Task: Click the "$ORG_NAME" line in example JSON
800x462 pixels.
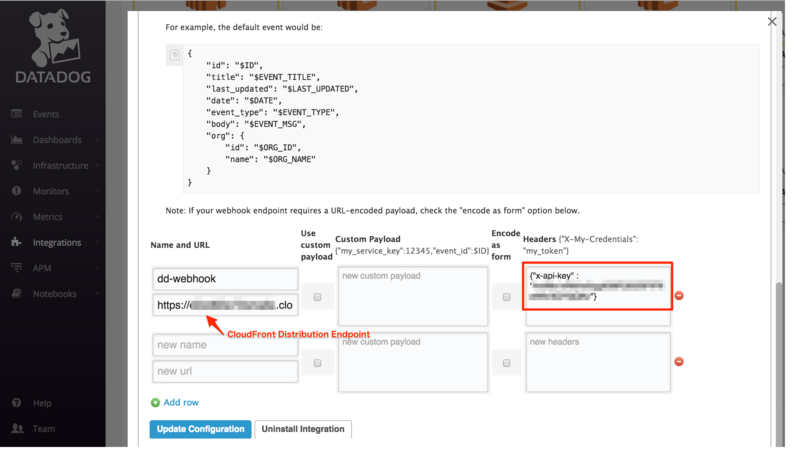Action: click(270, 159)
